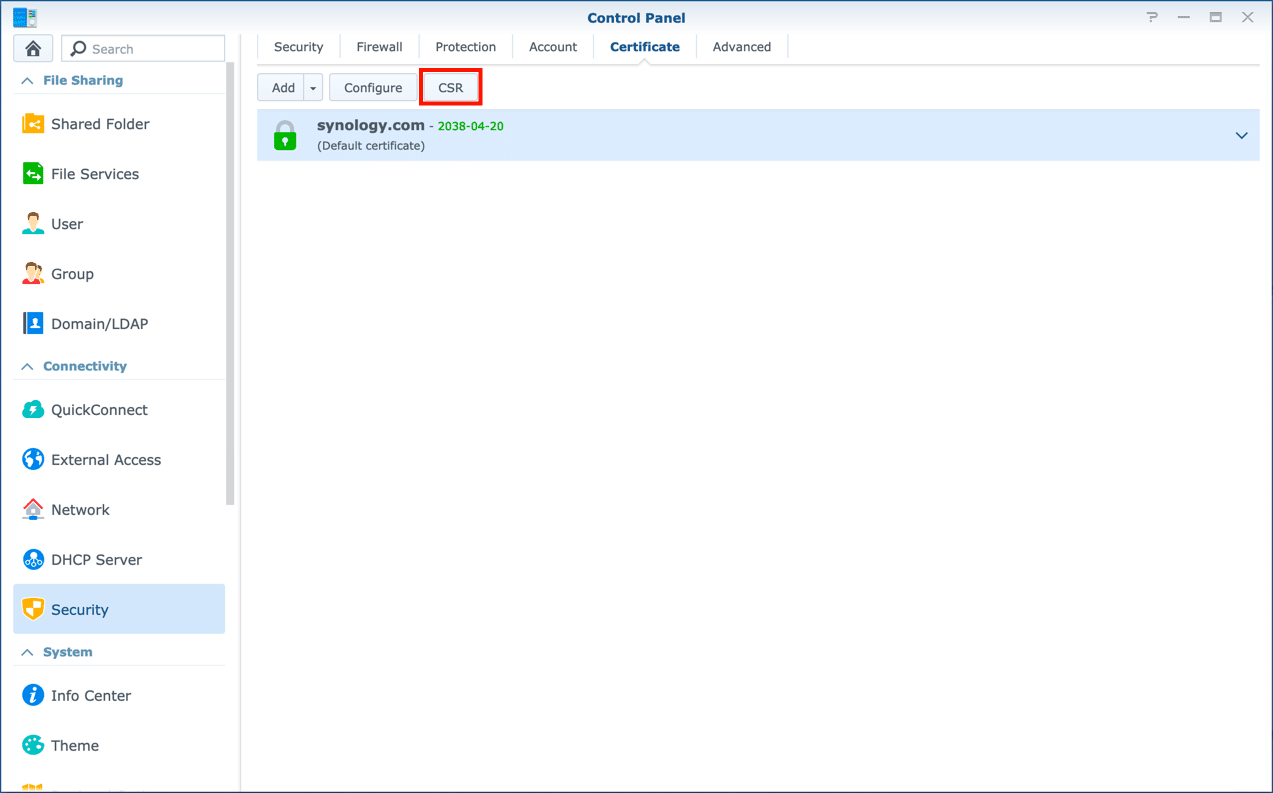Click the CSR button
Image resolution: width=1273 pixels, height=793 pixels.
451,88
